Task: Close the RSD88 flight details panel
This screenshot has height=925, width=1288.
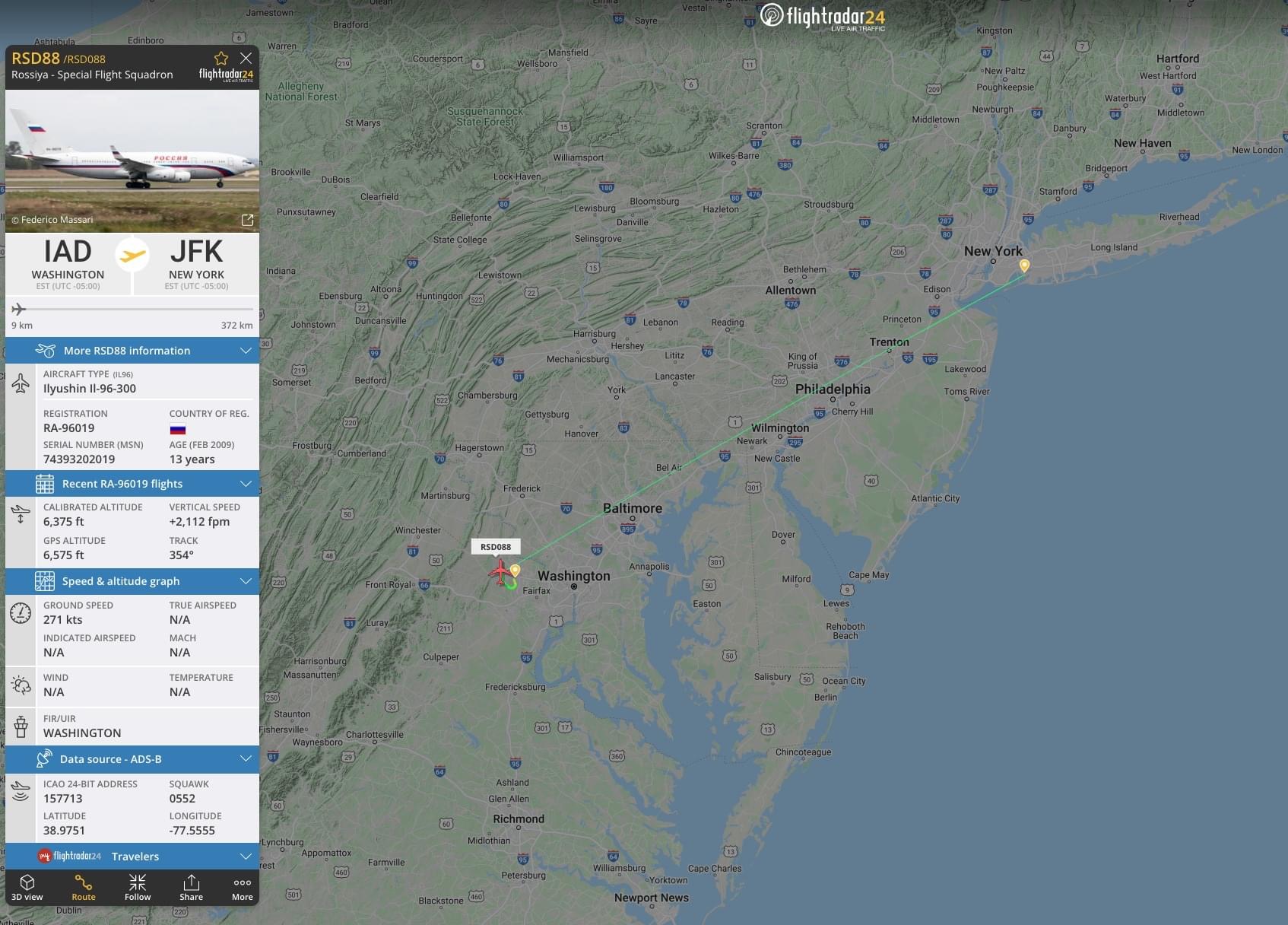Action: coord(246,58)
